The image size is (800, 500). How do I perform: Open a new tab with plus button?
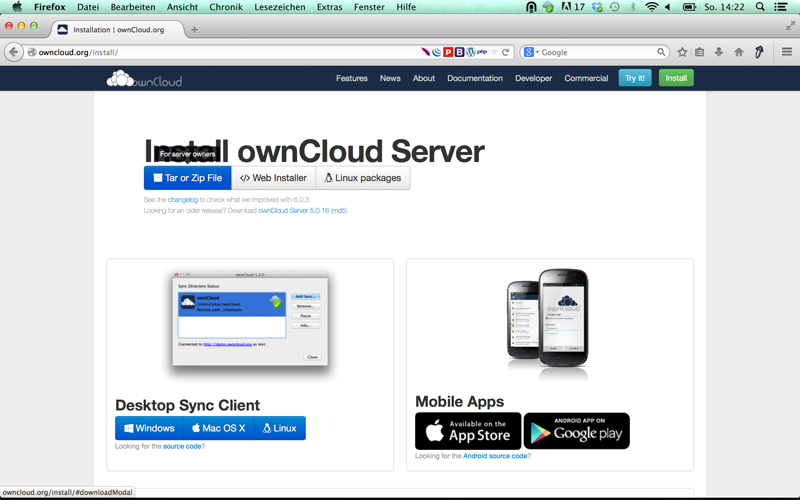pos(194,30)
